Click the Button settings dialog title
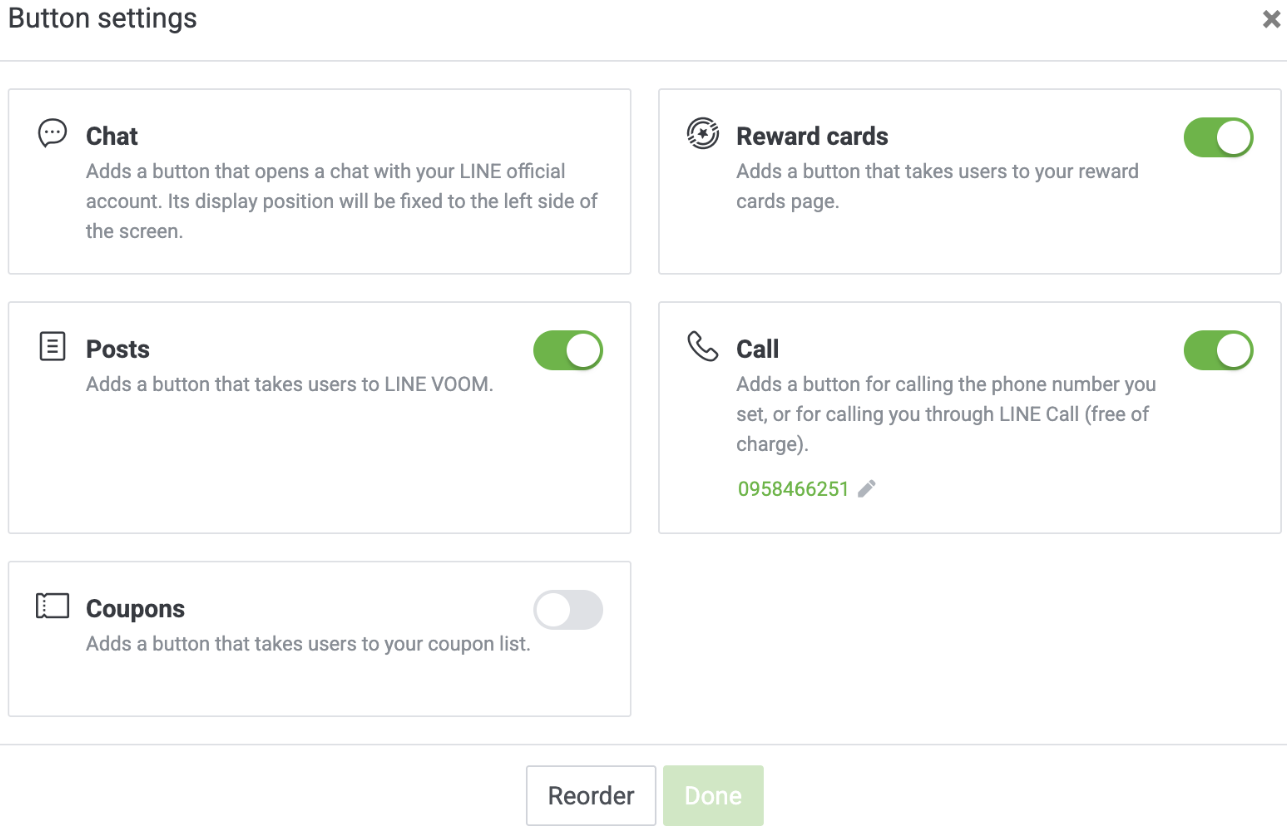Image resolution: width=1287 pixels, height=835 pixels. click(102, 18)
